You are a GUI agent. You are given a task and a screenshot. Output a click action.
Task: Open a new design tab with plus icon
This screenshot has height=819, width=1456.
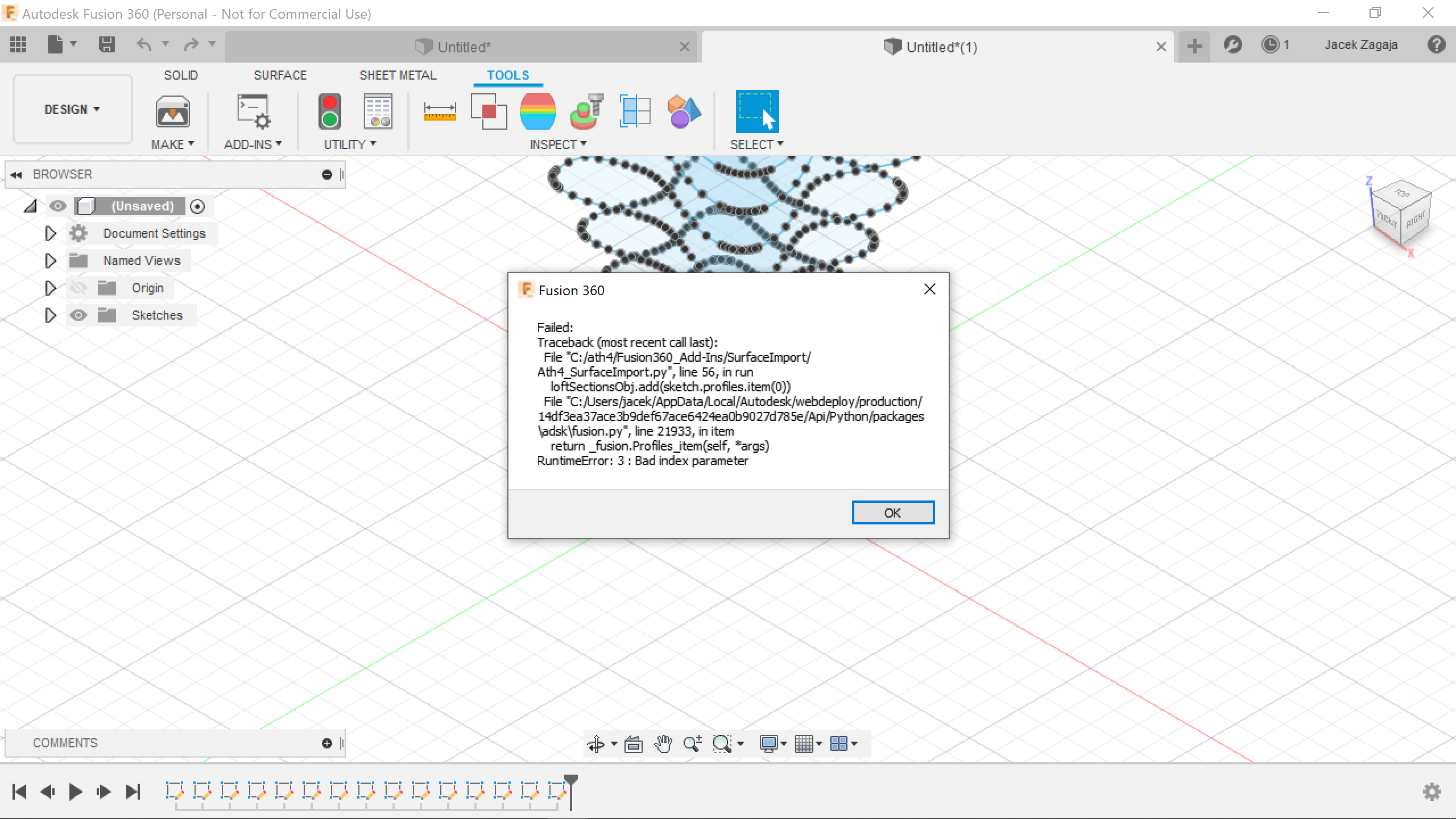point(1194,45)
